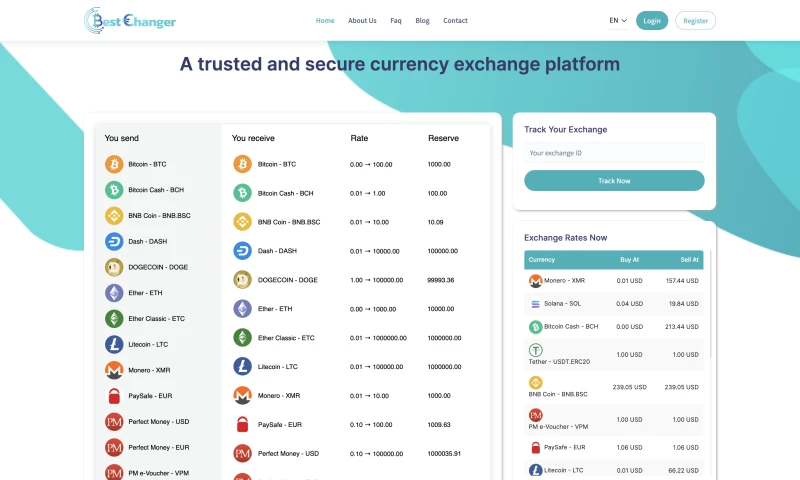800x480 pixels.
Task: Click Solana icon in Exchange Rates
Action: (535, 303)
